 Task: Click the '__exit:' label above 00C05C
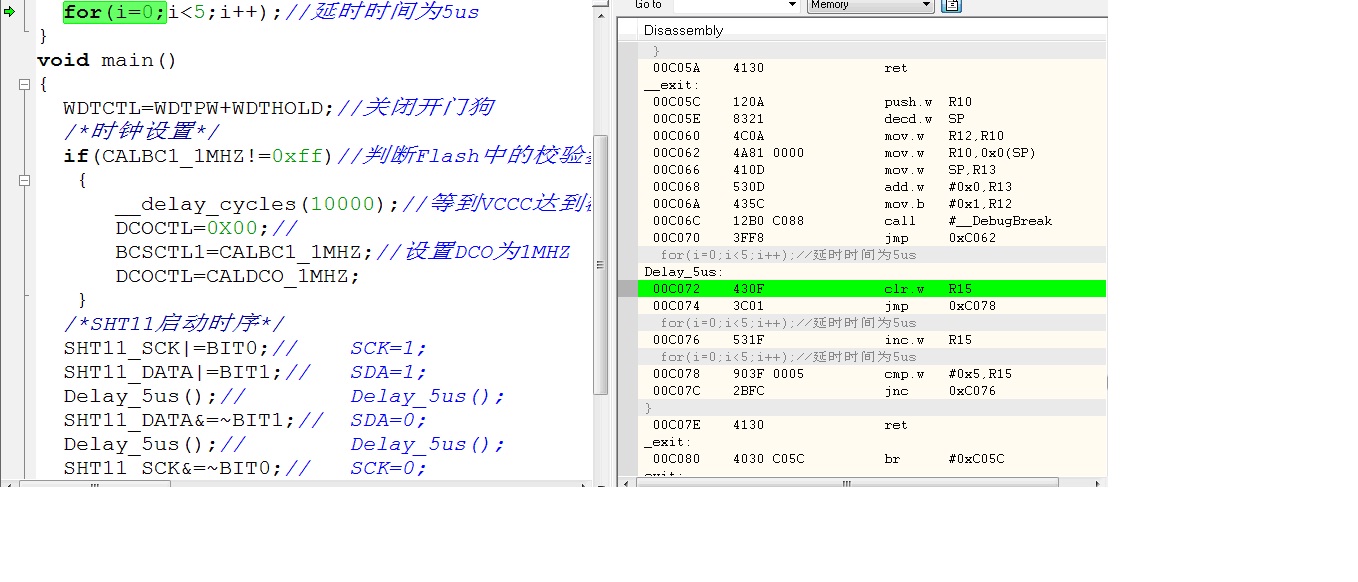(670, 85)
